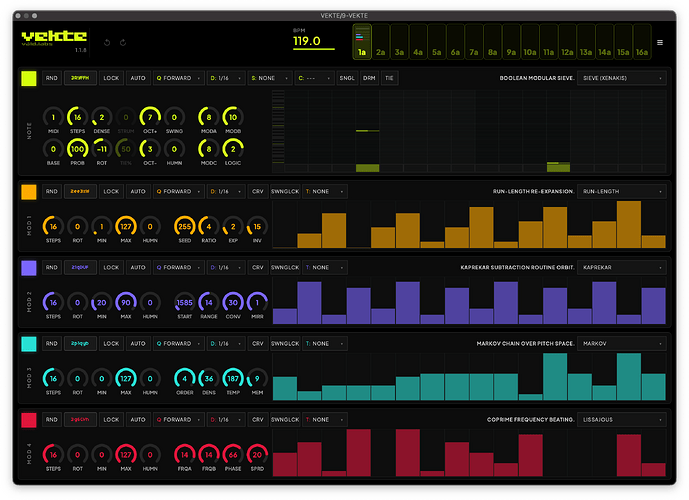Click the tallest last orange bar in MOD 1 graph
The height and width of the screenshot is (500, 689).
(629, 225)
